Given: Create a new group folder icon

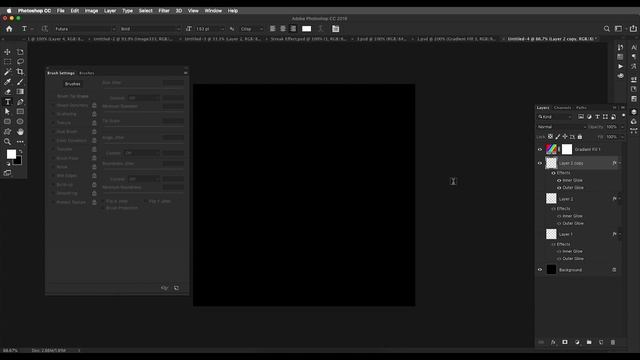Looking at the screenshot, I should tap(589, 342).
